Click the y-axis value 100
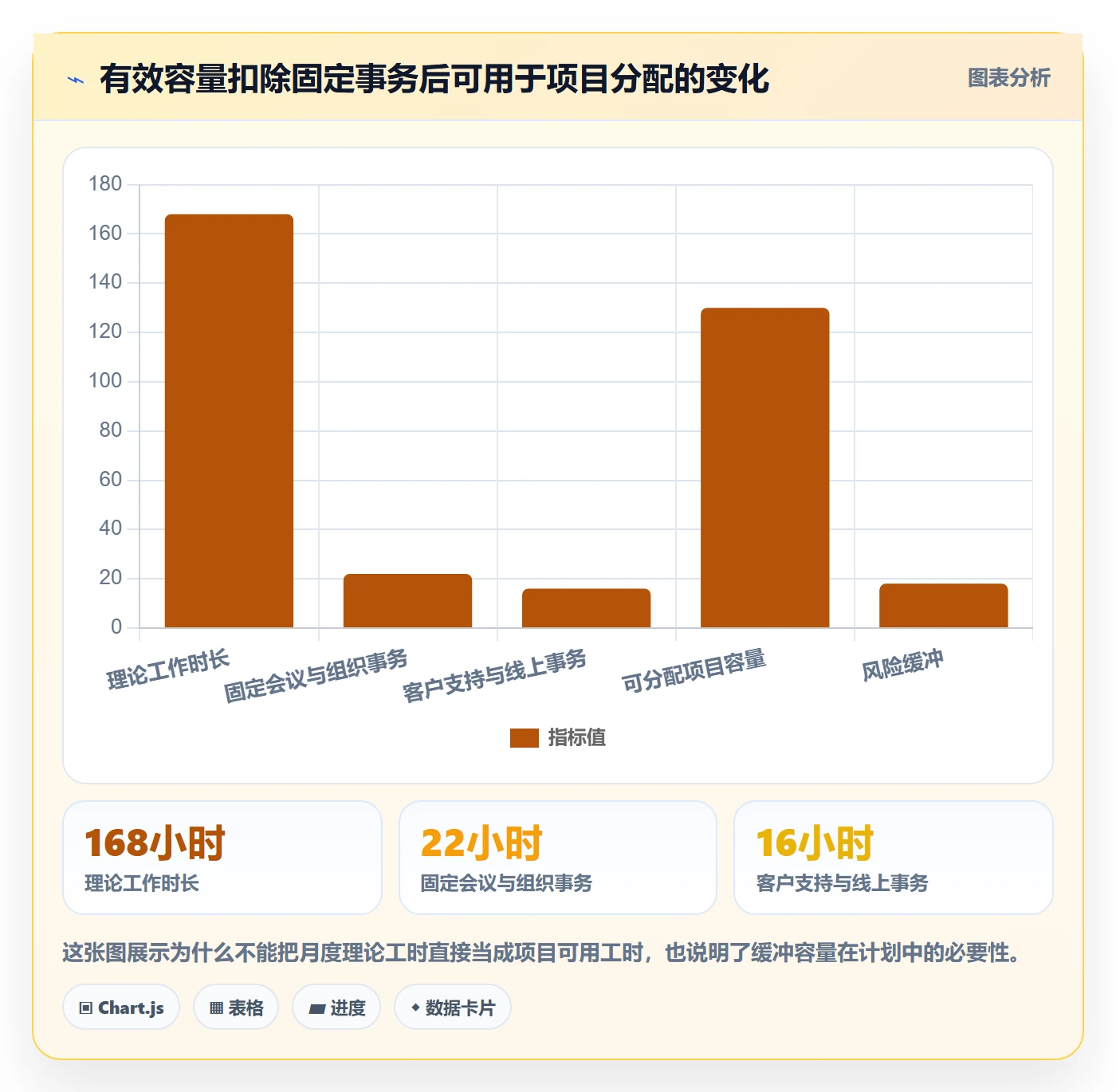Image resolution: width=1116 pixels, height=1092 pixels. coord(105,381)
